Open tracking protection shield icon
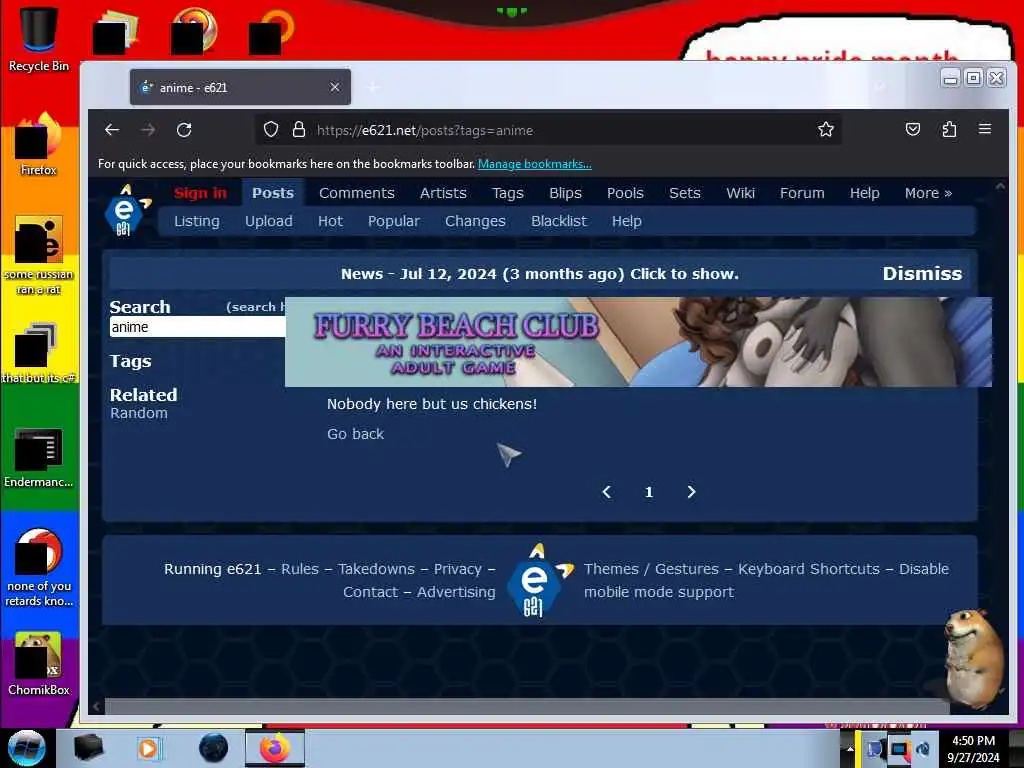This screenshot has height=768, width=1024. 271,129
